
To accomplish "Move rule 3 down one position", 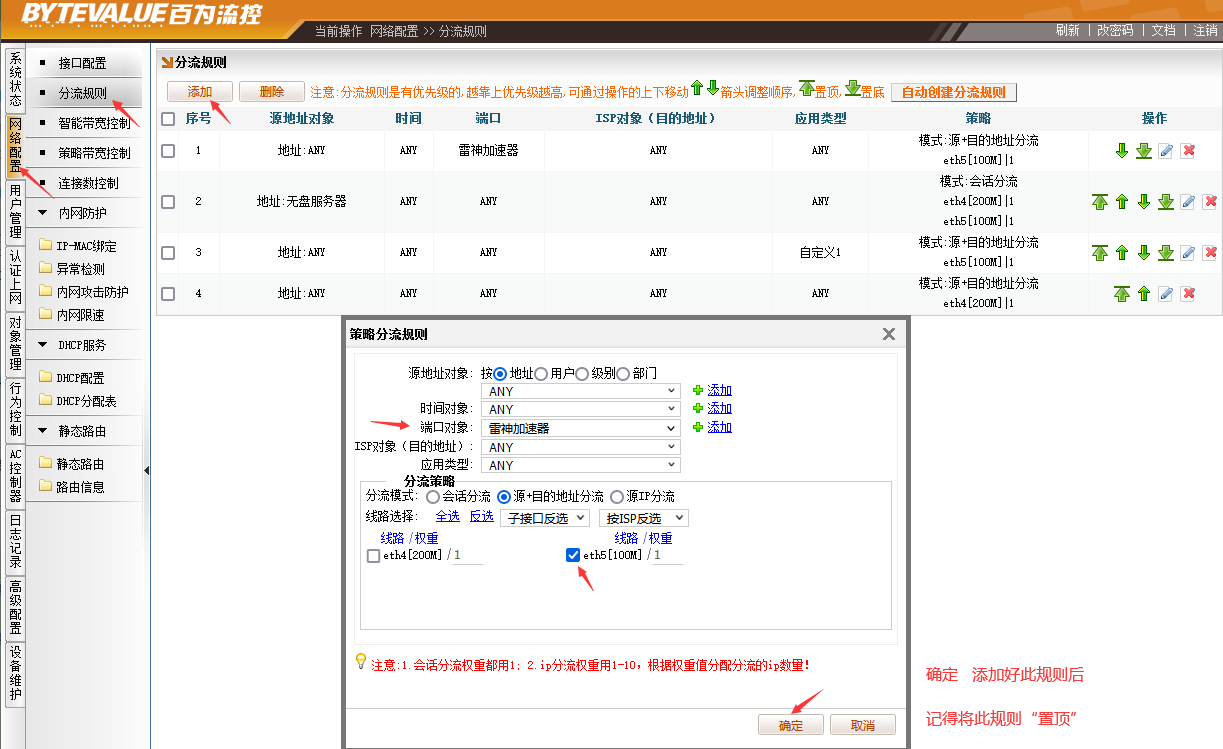I will (x=1144, y=253).
